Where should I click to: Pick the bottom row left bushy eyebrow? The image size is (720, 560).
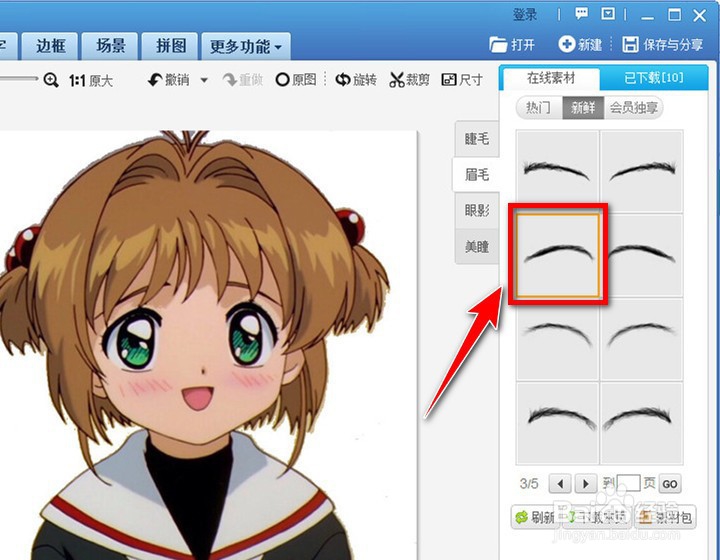coord(557,424)
